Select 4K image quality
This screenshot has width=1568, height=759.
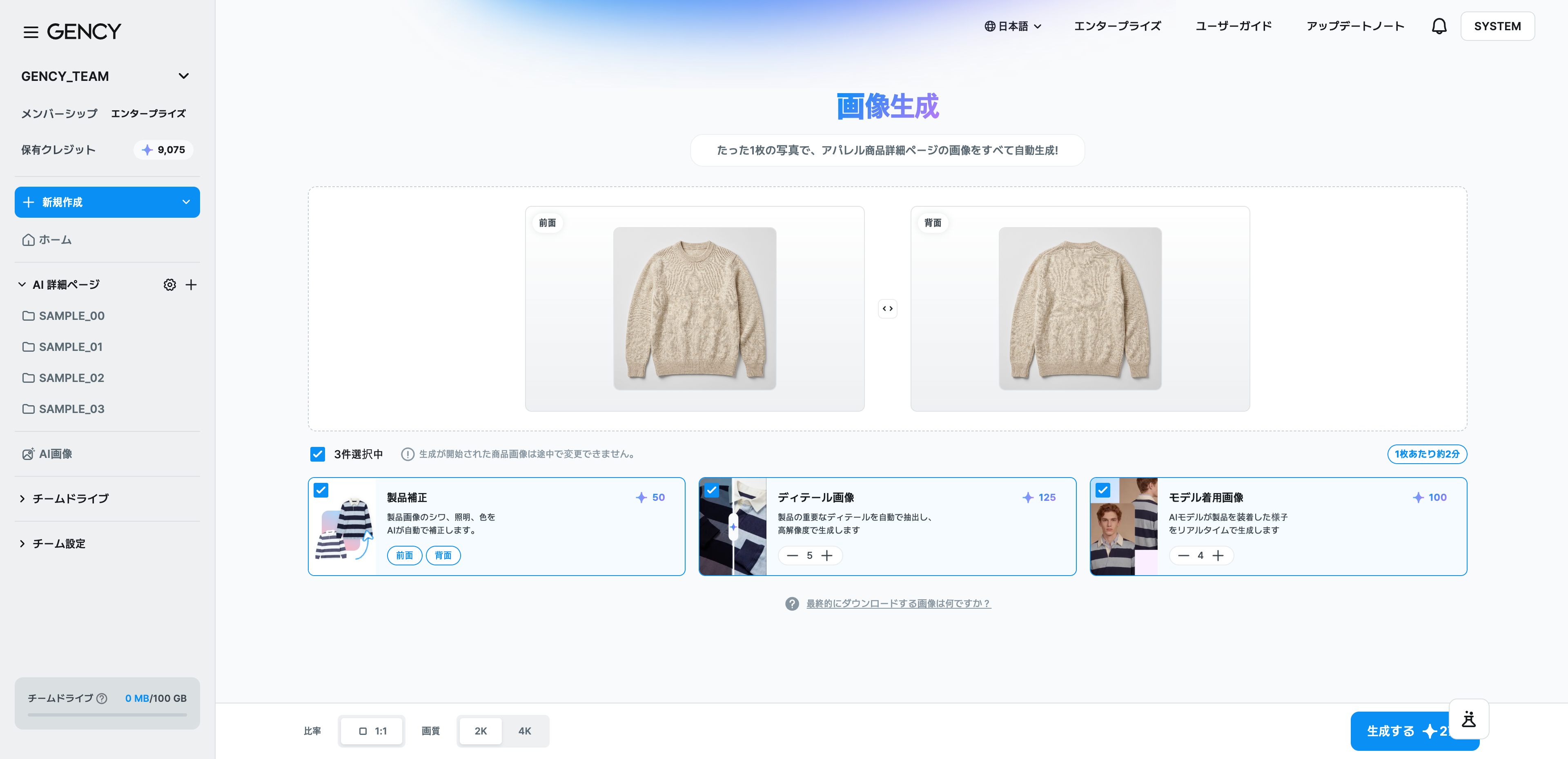click(525, 731)
